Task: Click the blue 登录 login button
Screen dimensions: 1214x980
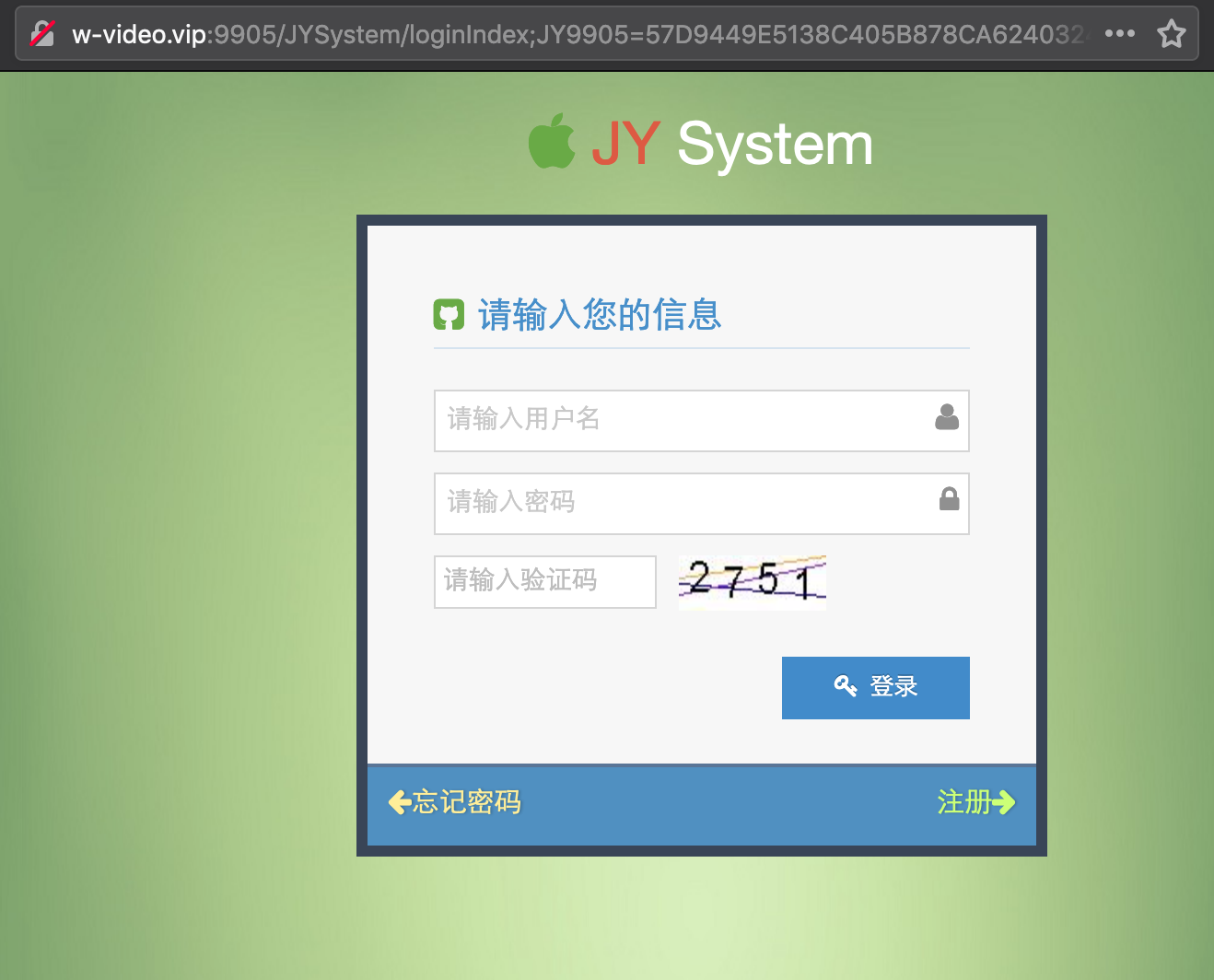Action: [875, 688]
